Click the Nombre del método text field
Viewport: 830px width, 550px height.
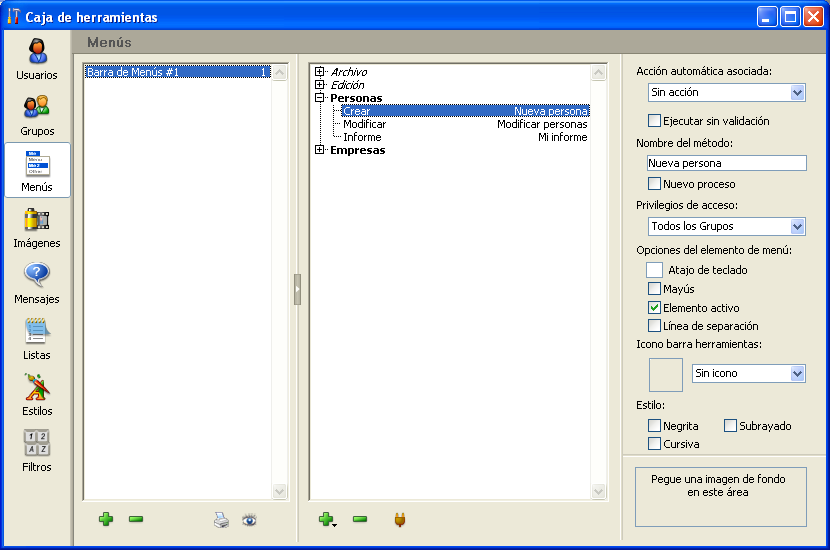pos(726,163)
